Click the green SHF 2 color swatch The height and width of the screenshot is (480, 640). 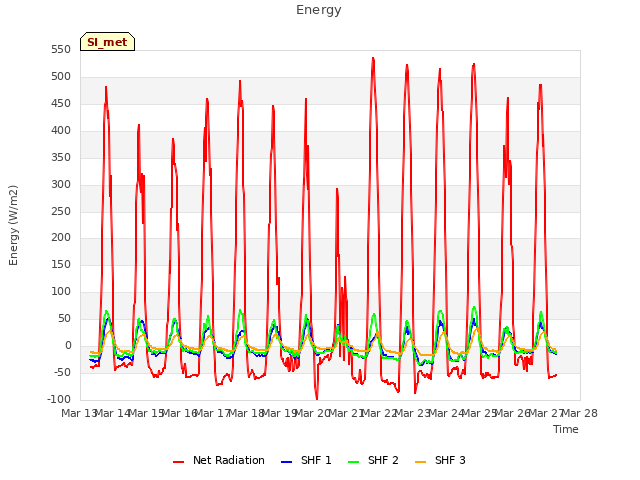(353, 462)
